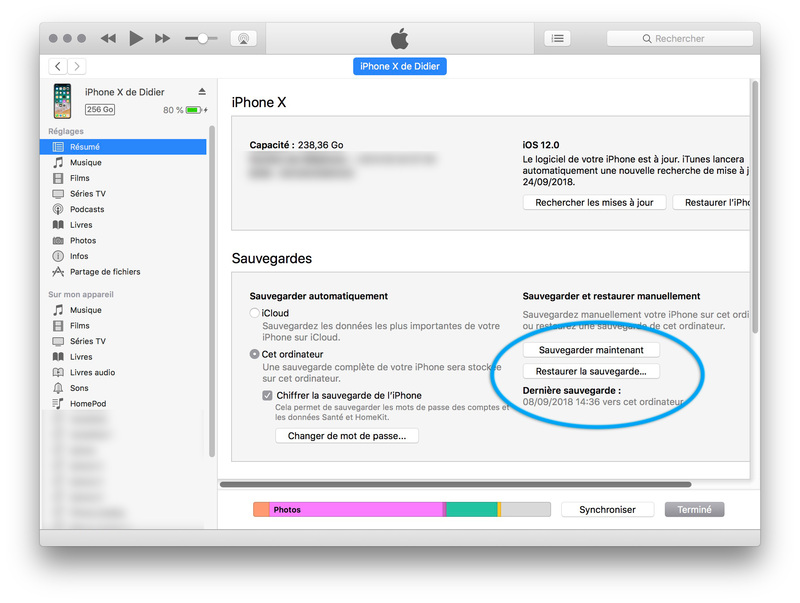Toggle Chiffrer la sauvegarde de l'iPhone checkbox
800x603 pixels.
(x=267, y=395)
